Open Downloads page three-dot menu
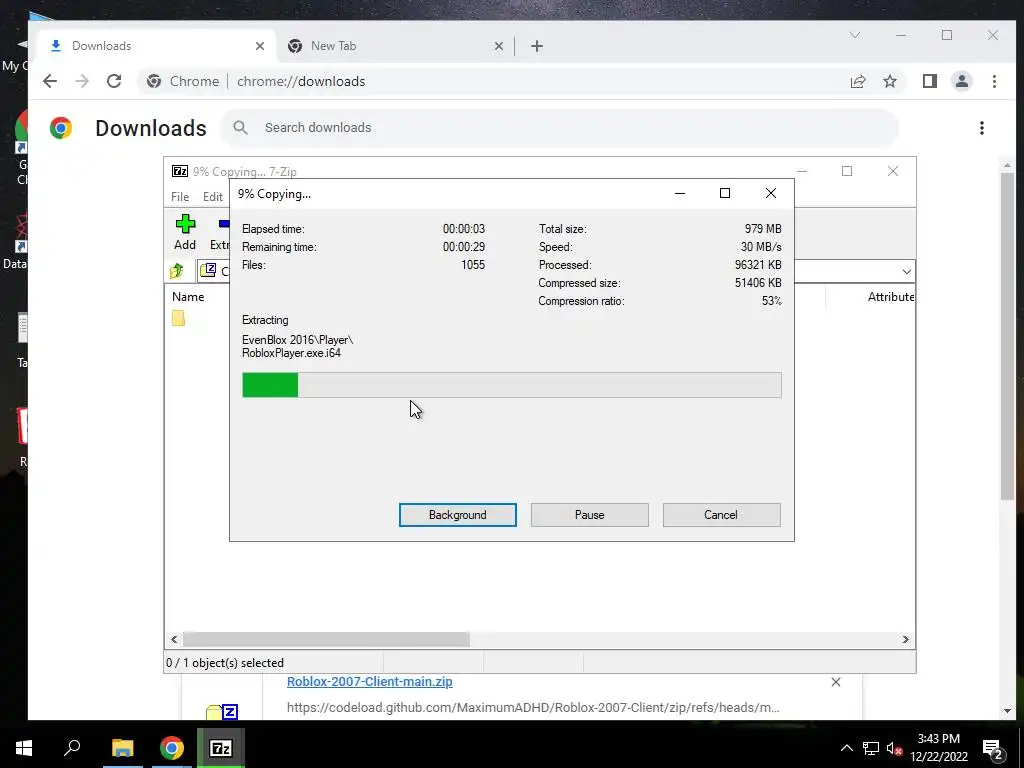Viewport: 1024px width, 768px height. [982, 128]
